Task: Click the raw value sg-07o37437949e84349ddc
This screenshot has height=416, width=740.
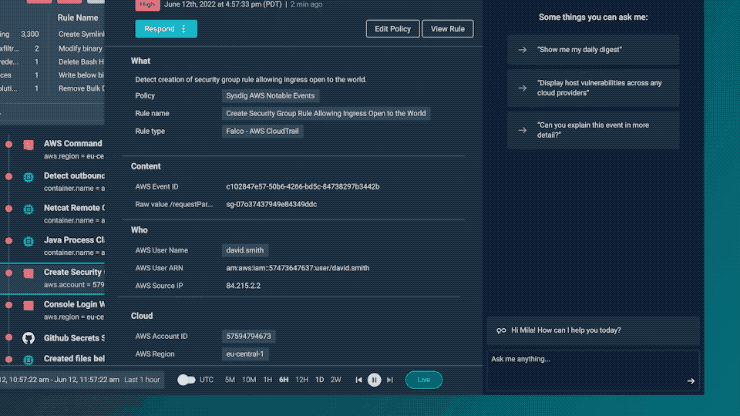Action: tap(271, 204)
